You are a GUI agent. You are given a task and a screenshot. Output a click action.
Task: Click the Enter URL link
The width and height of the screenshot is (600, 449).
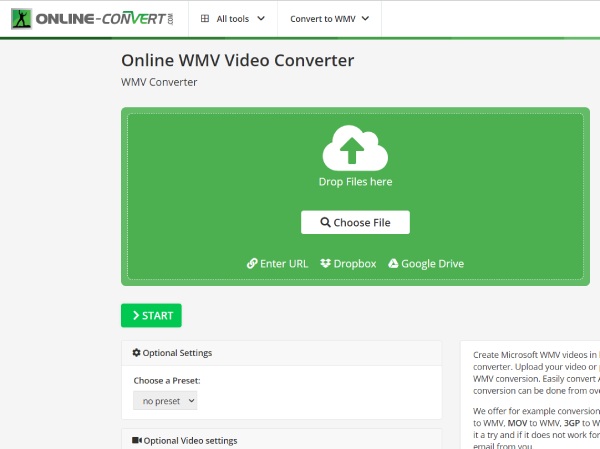(x=277, y=263)
